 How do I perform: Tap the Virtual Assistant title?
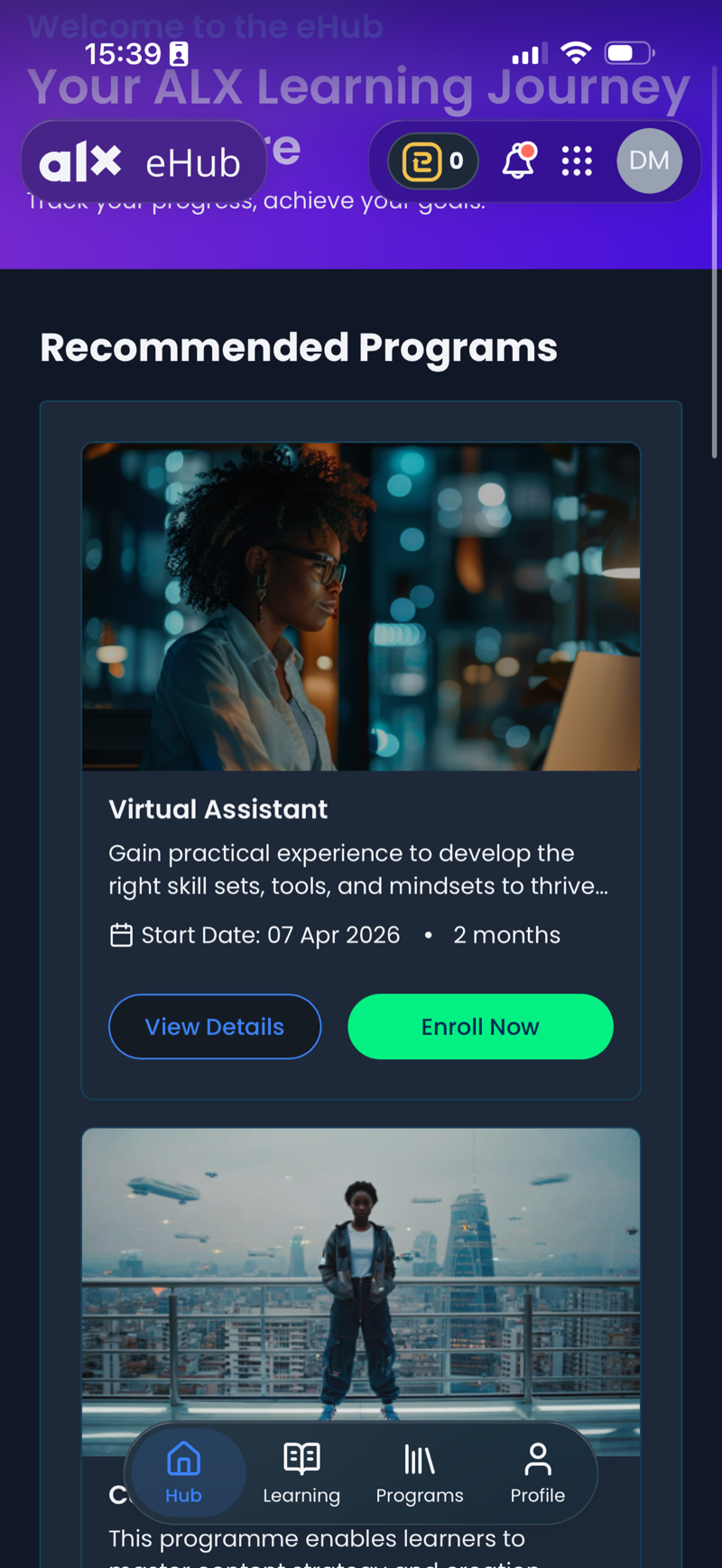(x=218, y=809)
